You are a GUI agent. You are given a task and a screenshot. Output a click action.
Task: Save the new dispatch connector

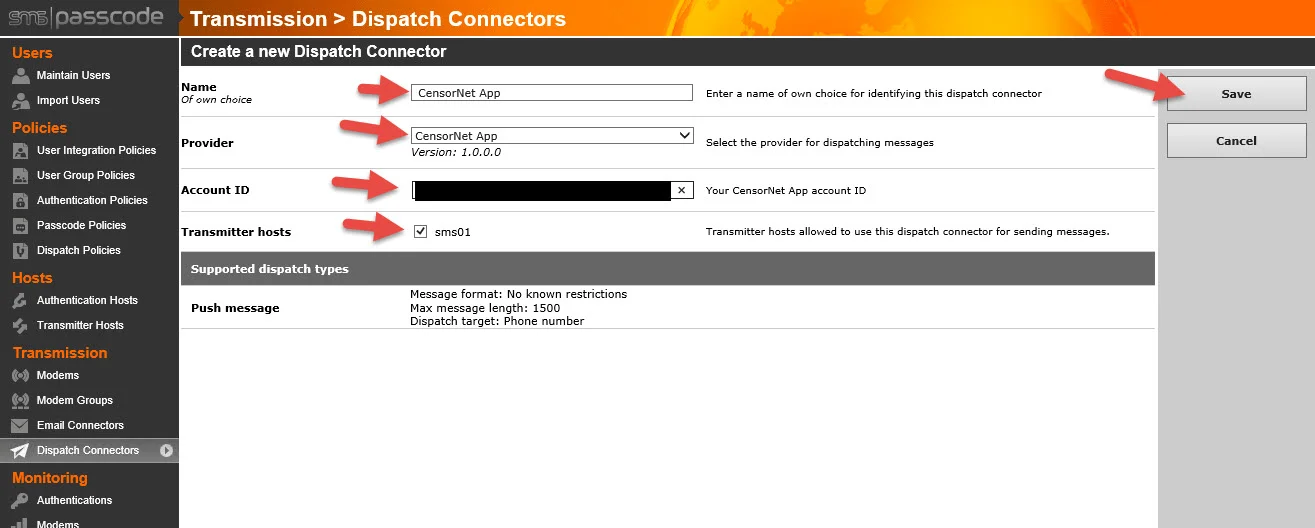tap(1236, 94)
